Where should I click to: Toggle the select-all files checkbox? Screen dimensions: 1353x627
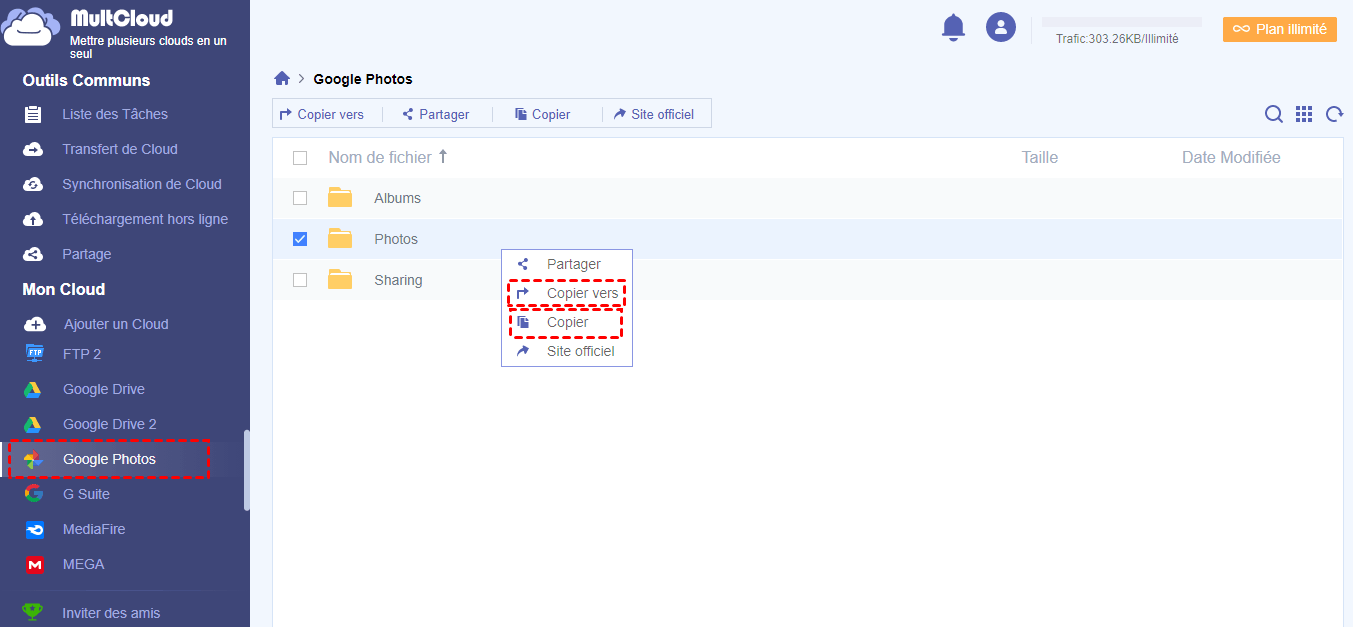pos(300,158)
